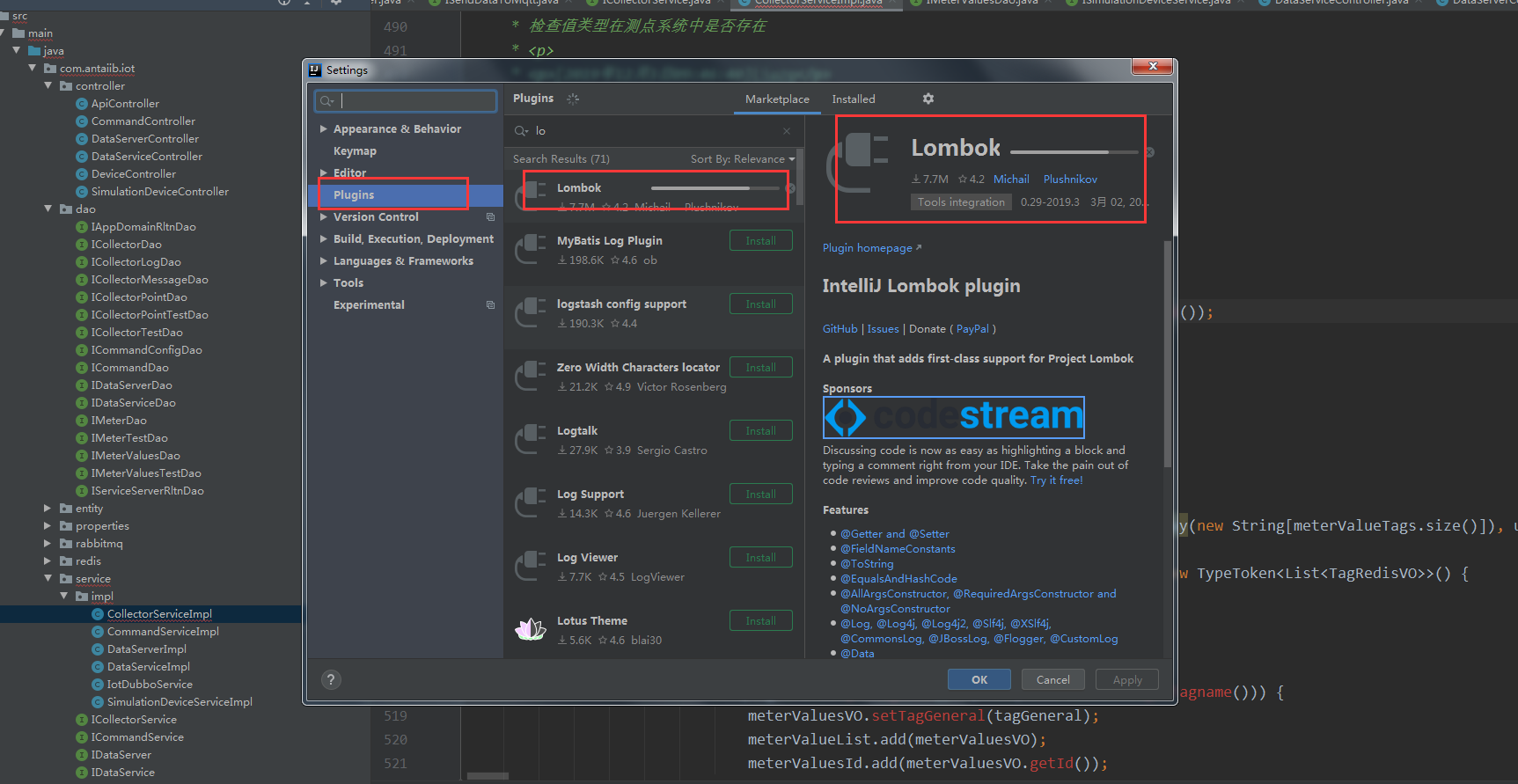Focus the settings search input field
Viewport: 1518px width, 784px height.
coord(406,101)
